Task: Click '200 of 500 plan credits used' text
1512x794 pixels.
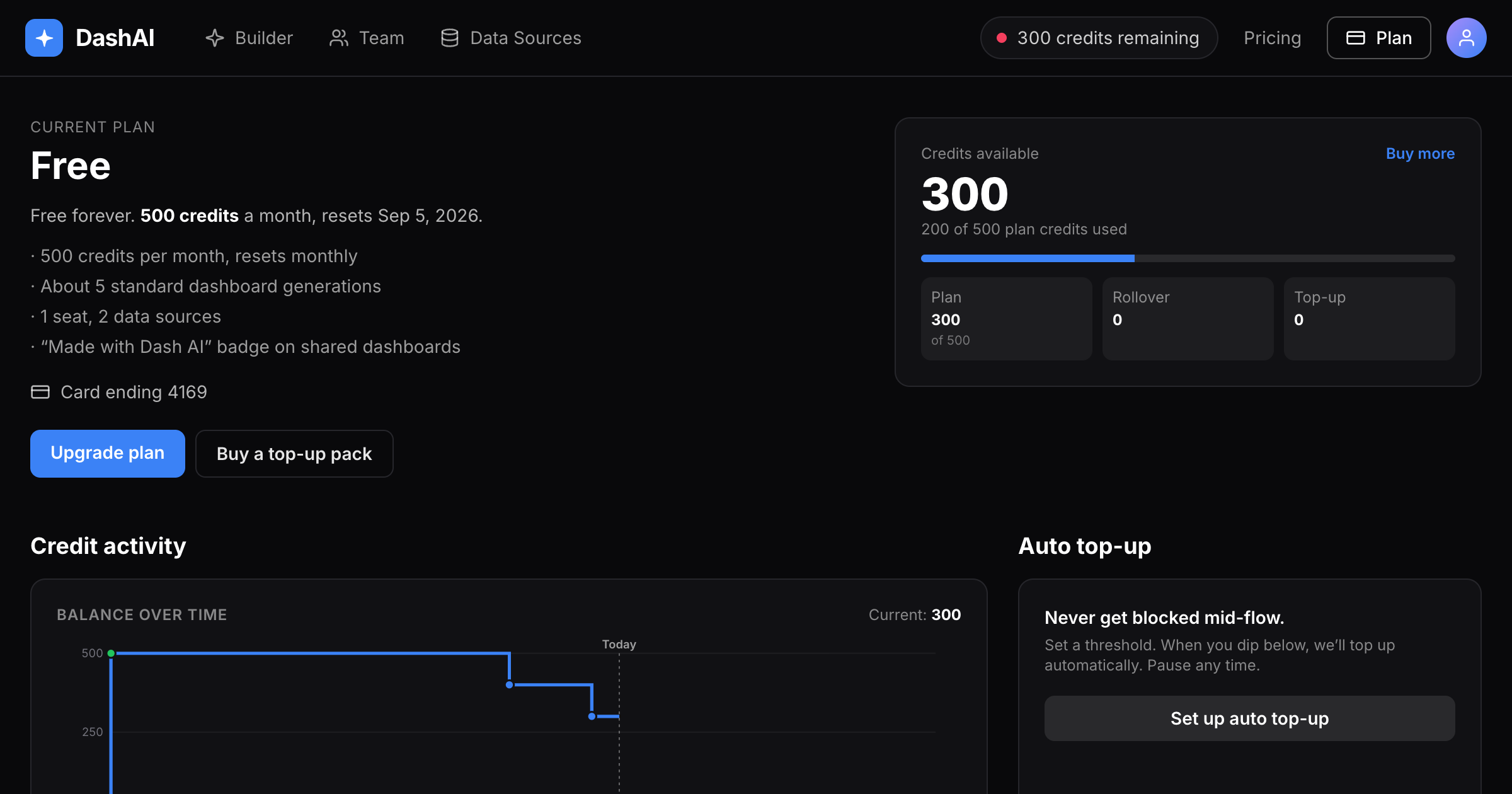Action: click(x=1024, y=229)
